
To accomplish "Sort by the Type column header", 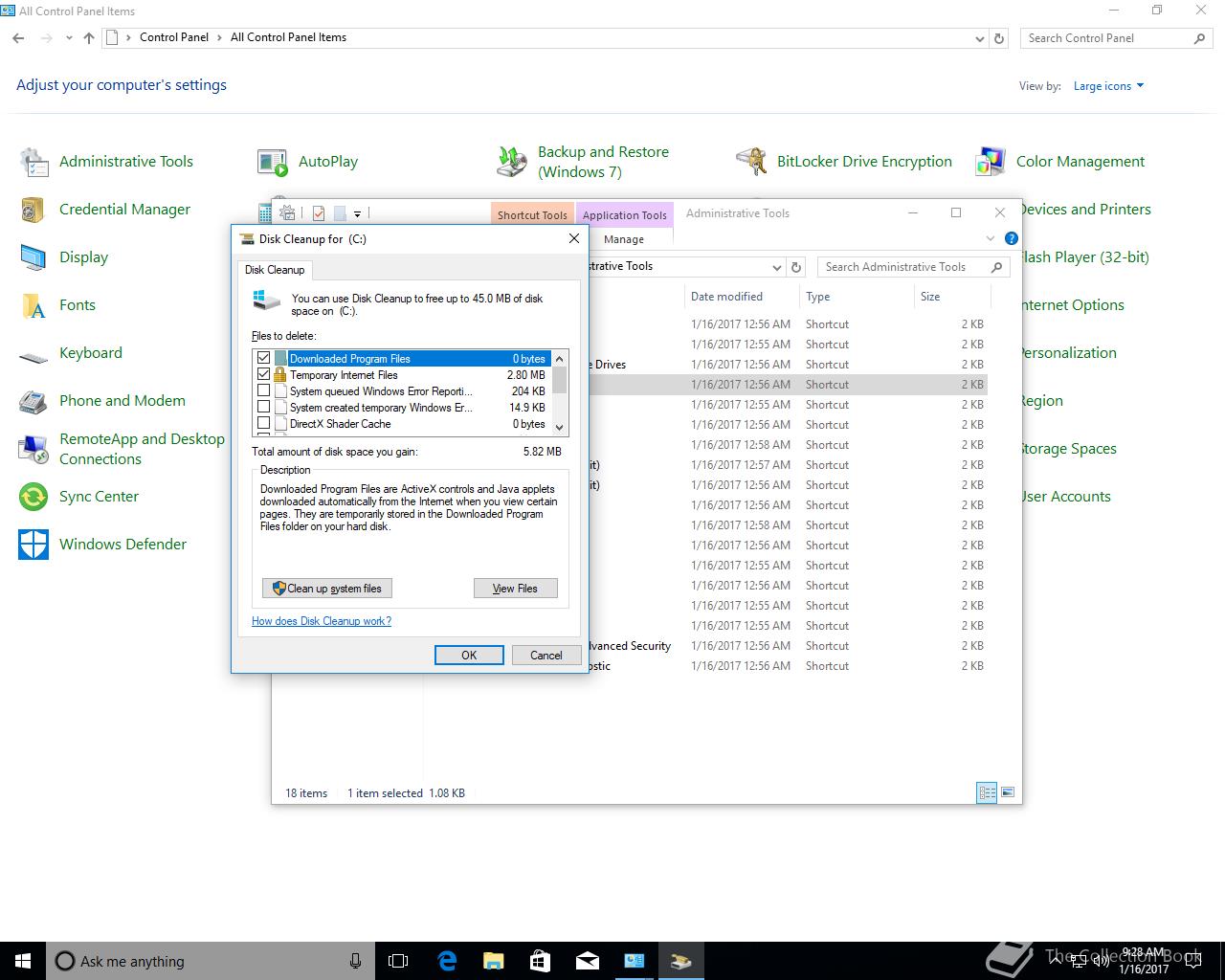I will [857, 297].
